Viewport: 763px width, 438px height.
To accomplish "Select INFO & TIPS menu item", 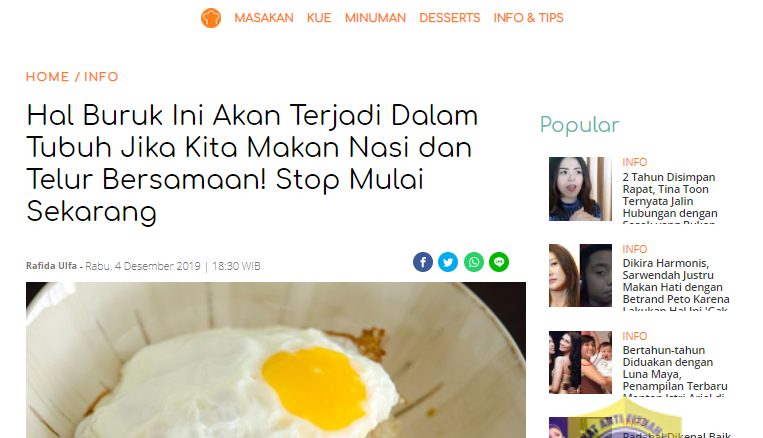I will (528, 18).
